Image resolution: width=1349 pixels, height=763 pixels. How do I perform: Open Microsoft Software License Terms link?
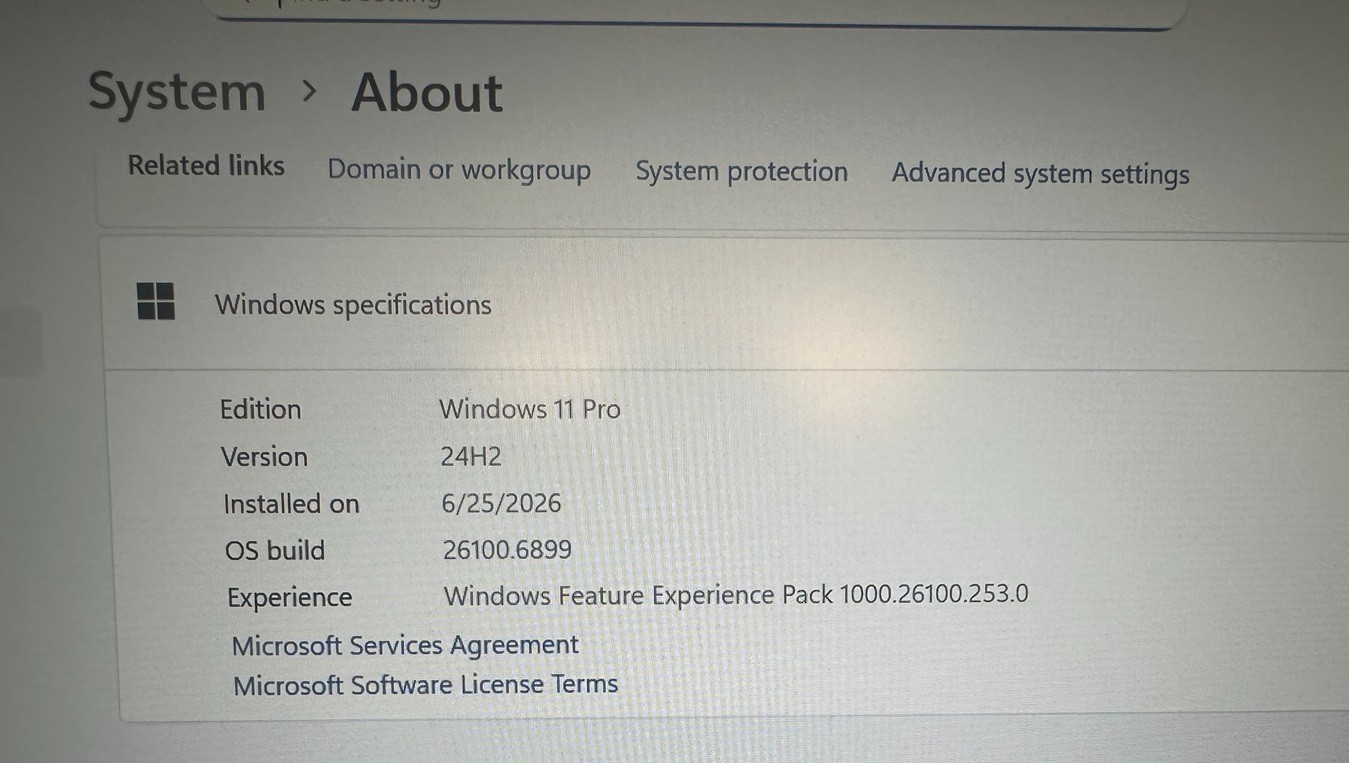point(425,684)
